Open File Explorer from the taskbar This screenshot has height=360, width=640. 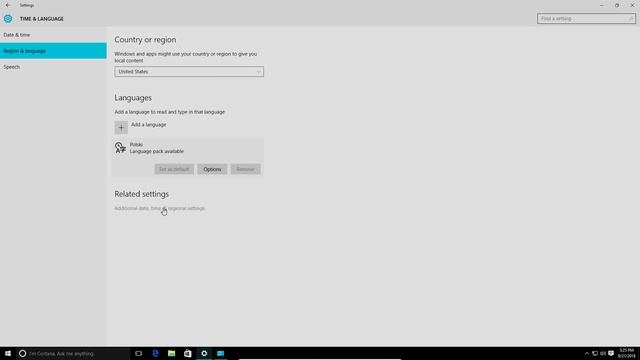coord(171,353)
